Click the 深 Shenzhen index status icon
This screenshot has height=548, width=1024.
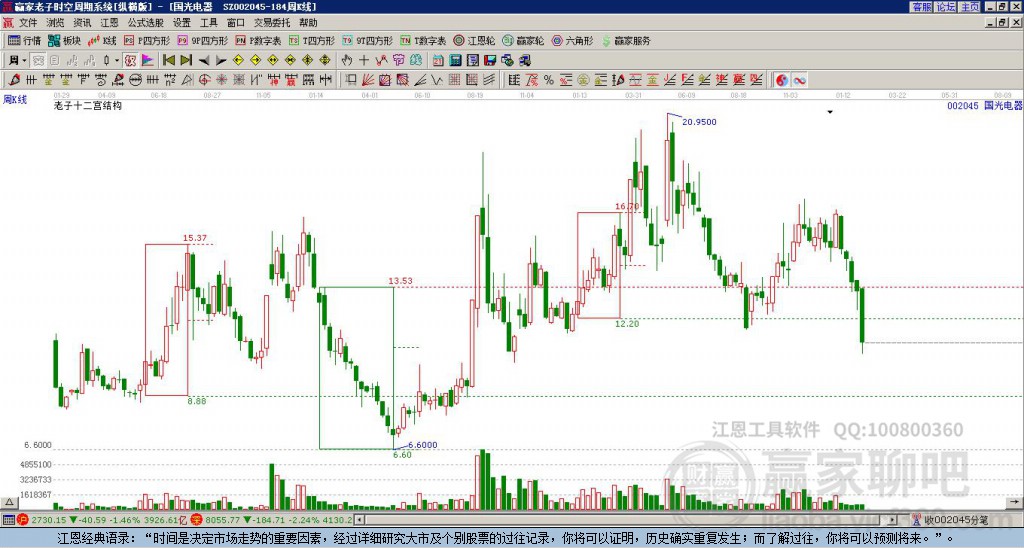[x=197, y=520]
